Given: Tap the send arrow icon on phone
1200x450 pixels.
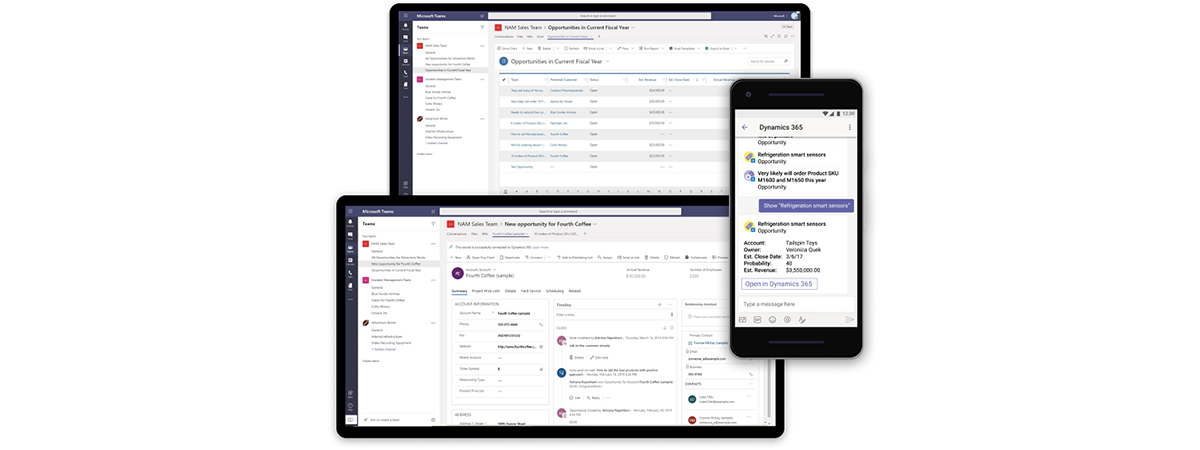Looking at the screenshot, I should click(850, 319).
